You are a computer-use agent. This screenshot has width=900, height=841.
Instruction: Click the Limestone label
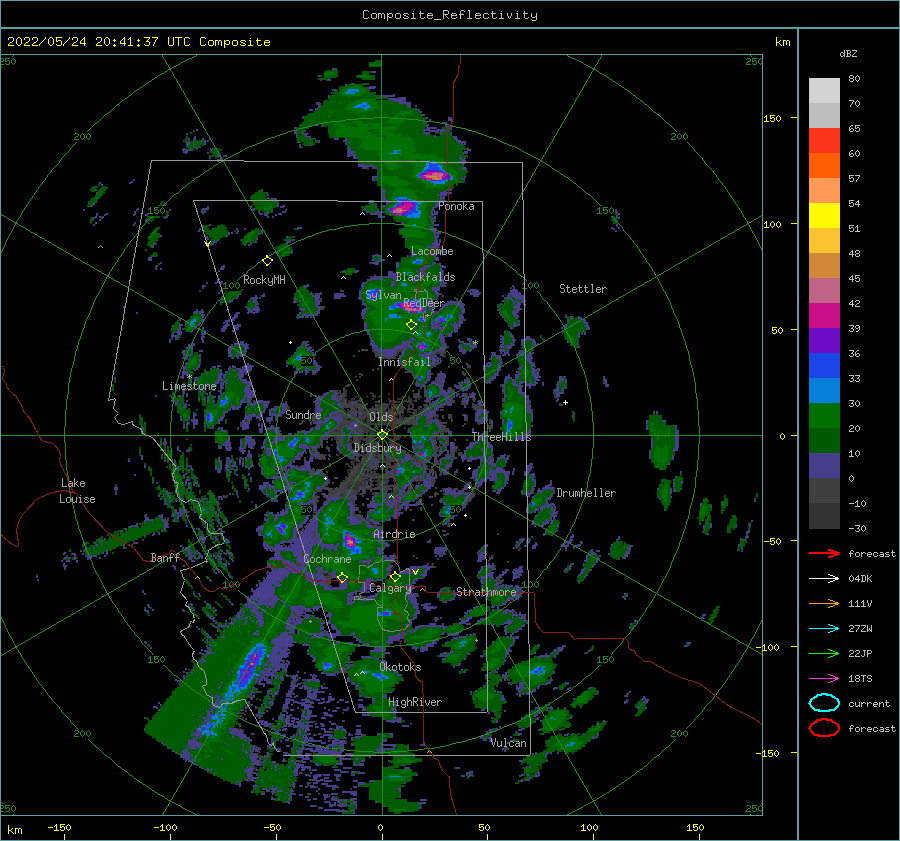[189, 386]
